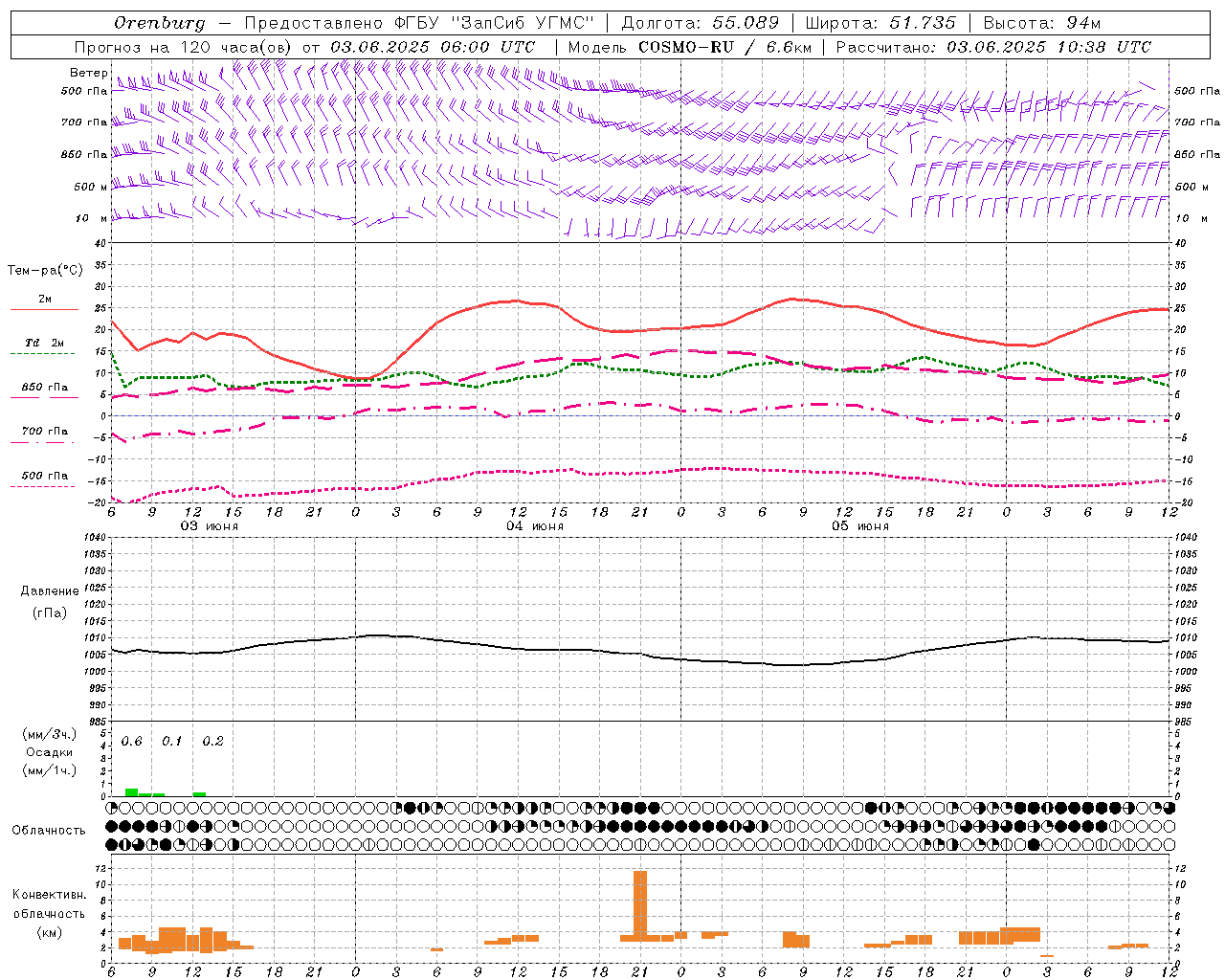Click the "Давление" pressure chart label
This screenshot has width=1225, height=980.
(x=50, y=591)
